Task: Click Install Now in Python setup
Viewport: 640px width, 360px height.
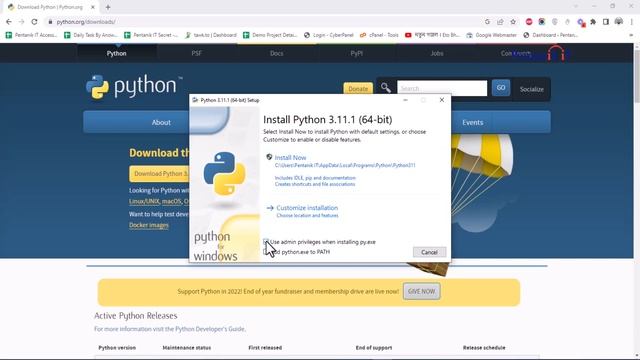Action: coord(290,158)
